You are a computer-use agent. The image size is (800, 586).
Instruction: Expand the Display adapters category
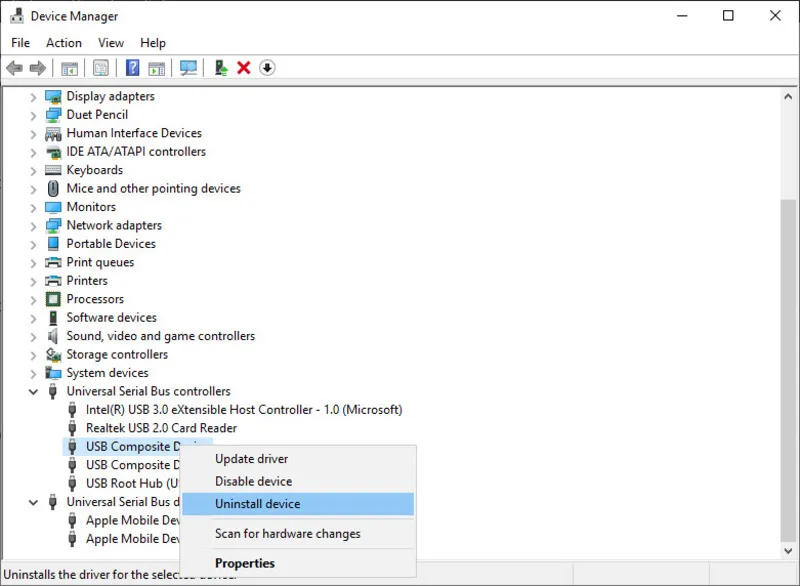(33, 96)
